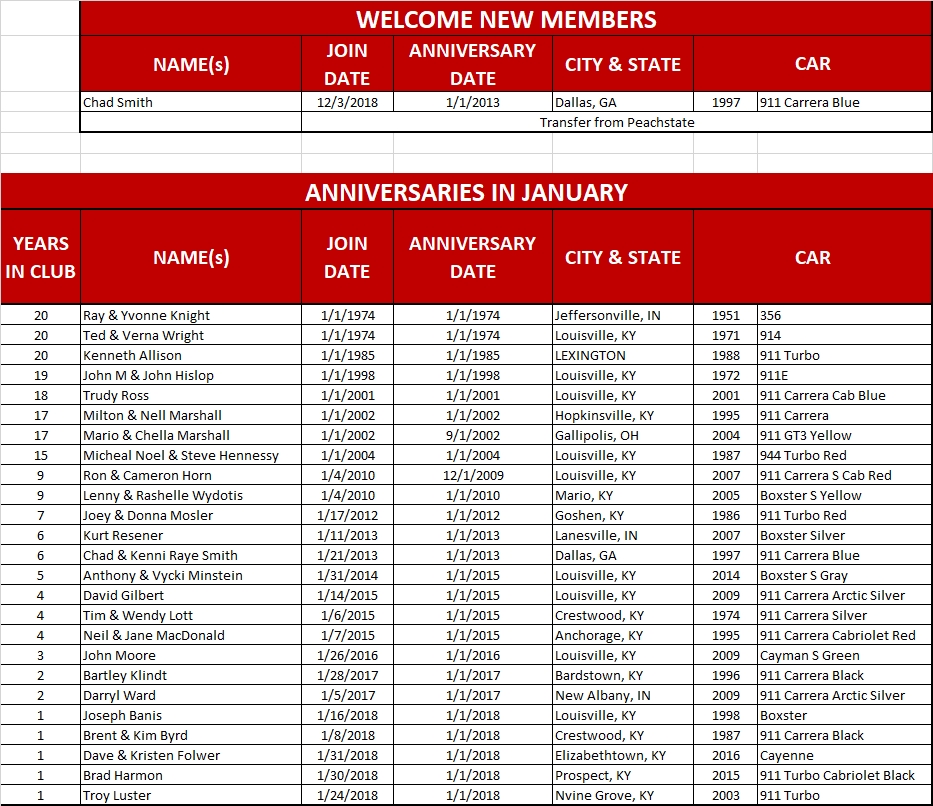Click the 'Crestwood, KY' cell in Tim & Wendy Lott's row

[623, 615]
